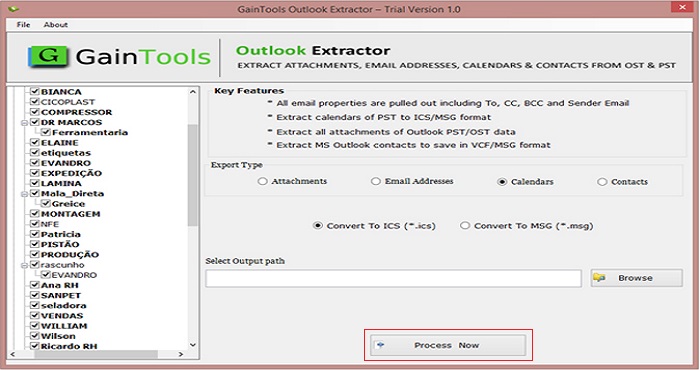Screen dimensions: 700x370
Task: Collapse the rascunho folder node
Action: [24, 265]
